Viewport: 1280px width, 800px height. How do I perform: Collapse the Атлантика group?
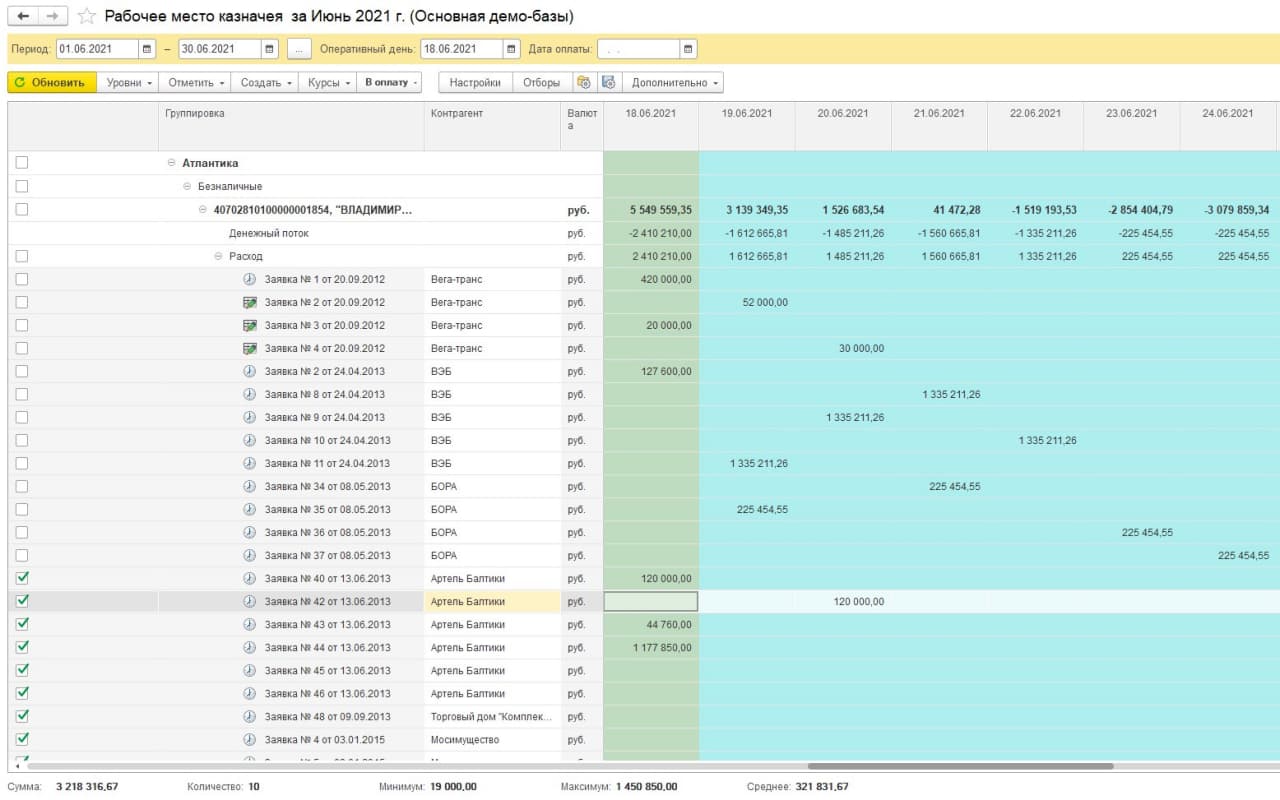pos(171,163)
